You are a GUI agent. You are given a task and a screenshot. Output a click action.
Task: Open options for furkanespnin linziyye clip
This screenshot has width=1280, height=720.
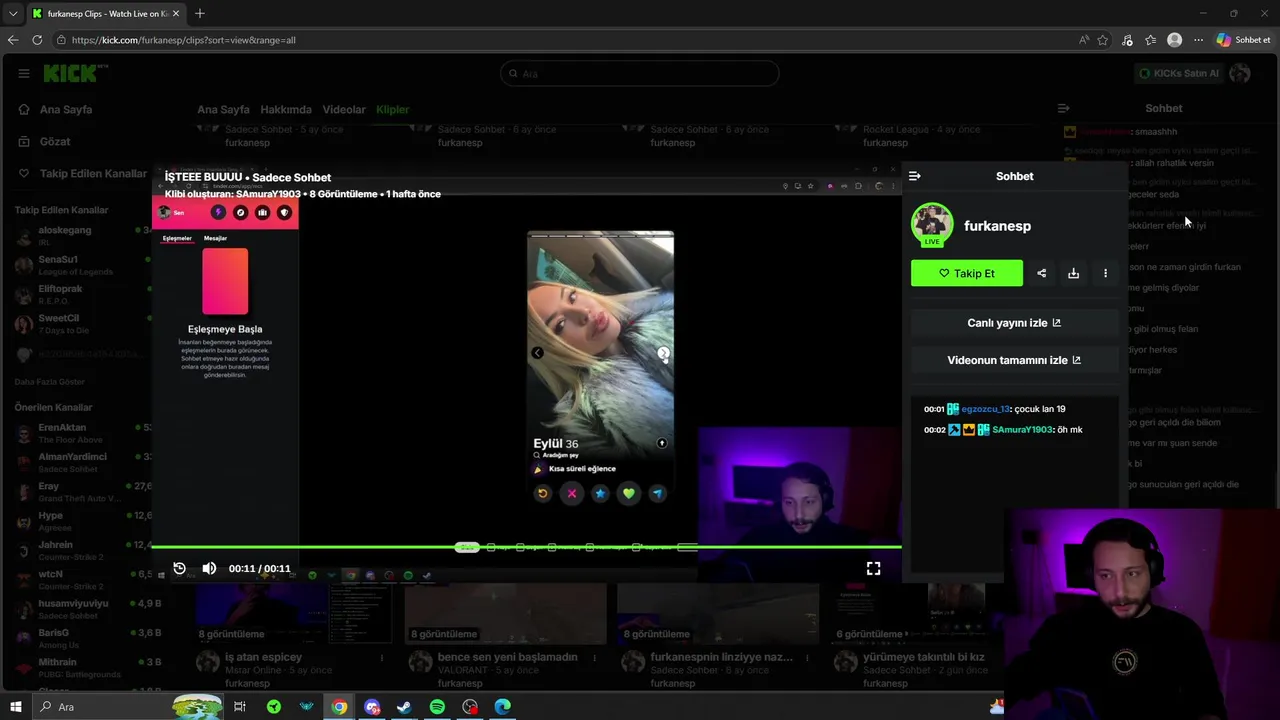807,658
